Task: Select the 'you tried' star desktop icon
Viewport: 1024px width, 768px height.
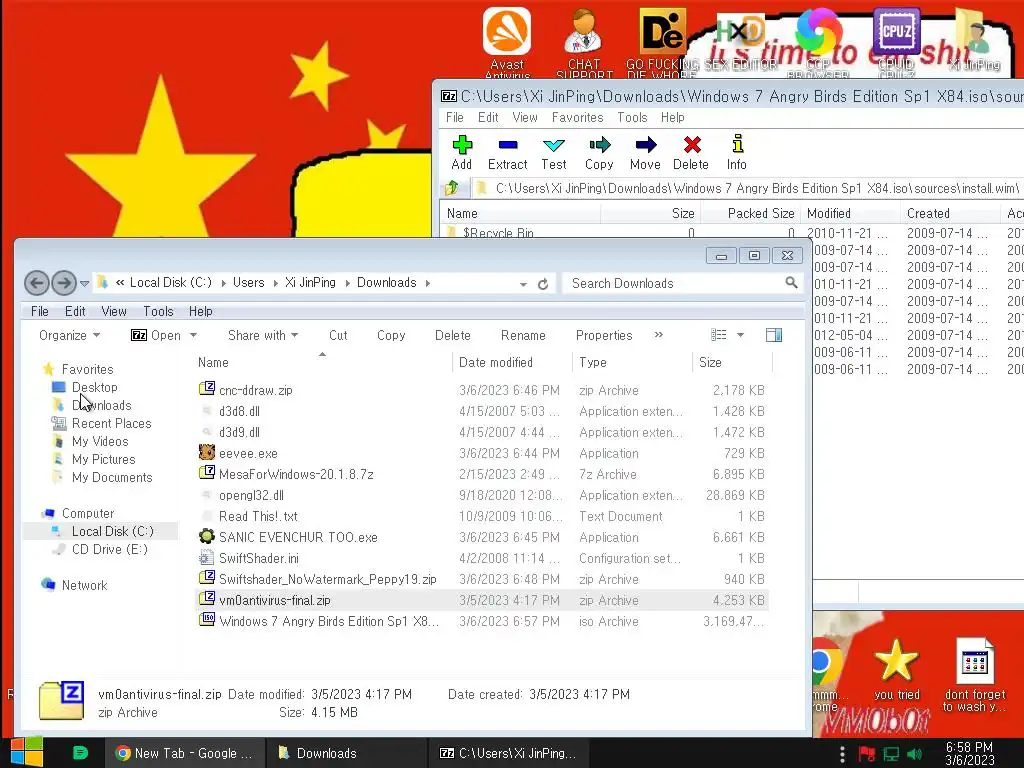Action: (x=896, y=668)
